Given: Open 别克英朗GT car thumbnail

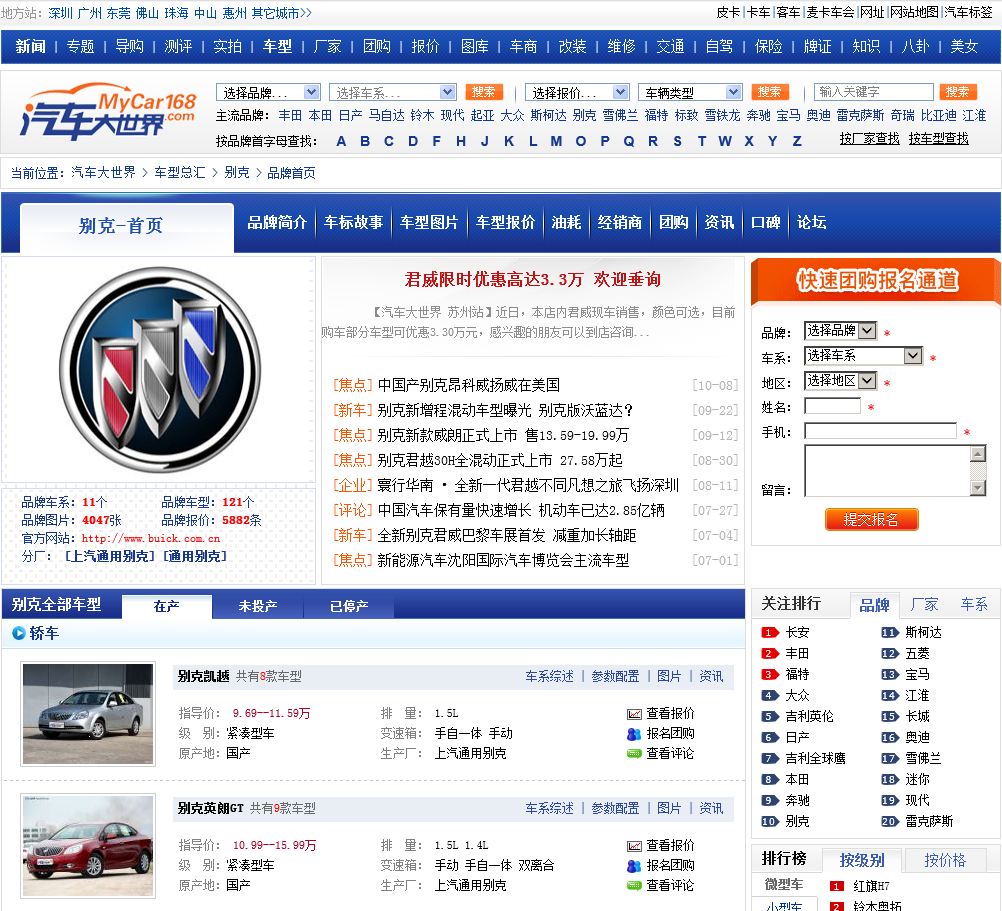Looking at the screenshot, I should pos(88,846).
